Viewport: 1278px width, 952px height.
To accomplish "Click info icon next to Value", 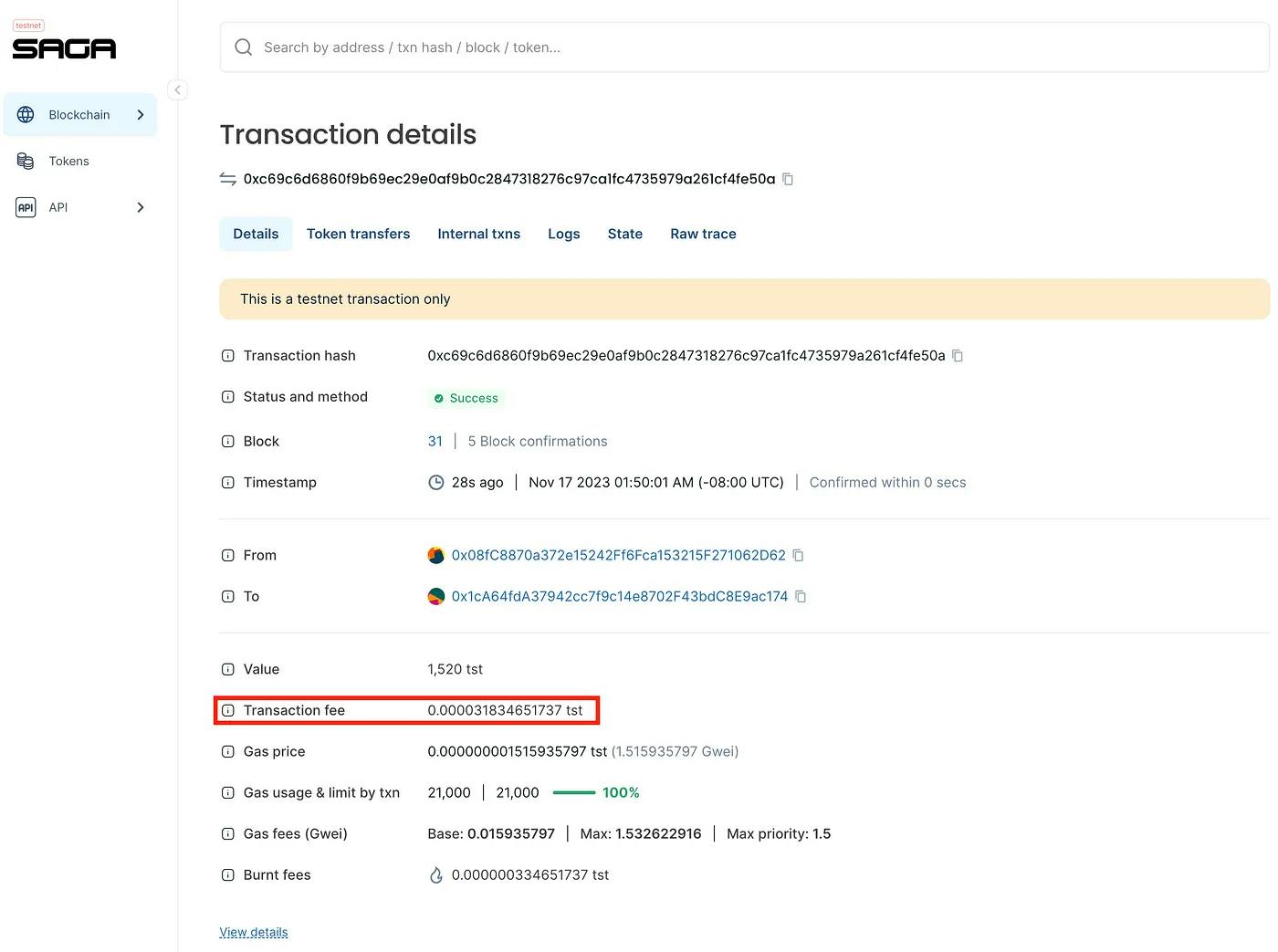I will (228, 670).
